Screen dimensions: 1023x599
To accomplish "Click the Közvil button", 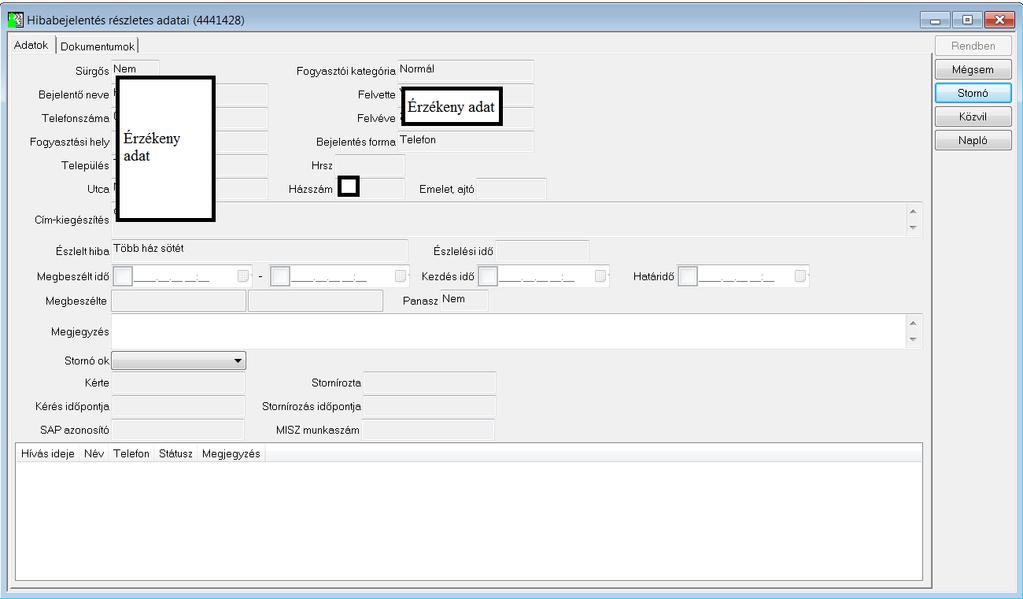I will click(972, 117).
